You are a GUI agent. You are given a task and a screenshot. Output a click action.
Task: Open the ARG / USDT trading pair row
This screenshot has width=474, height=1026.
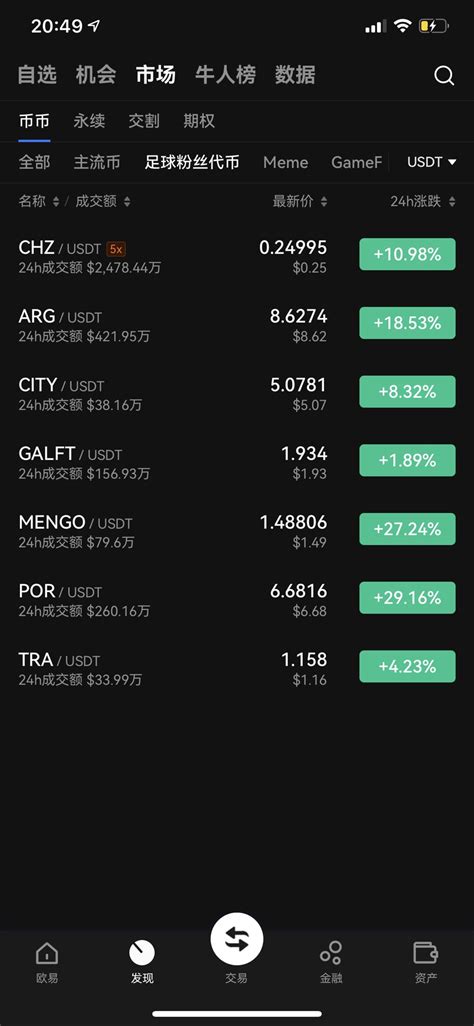237,323
